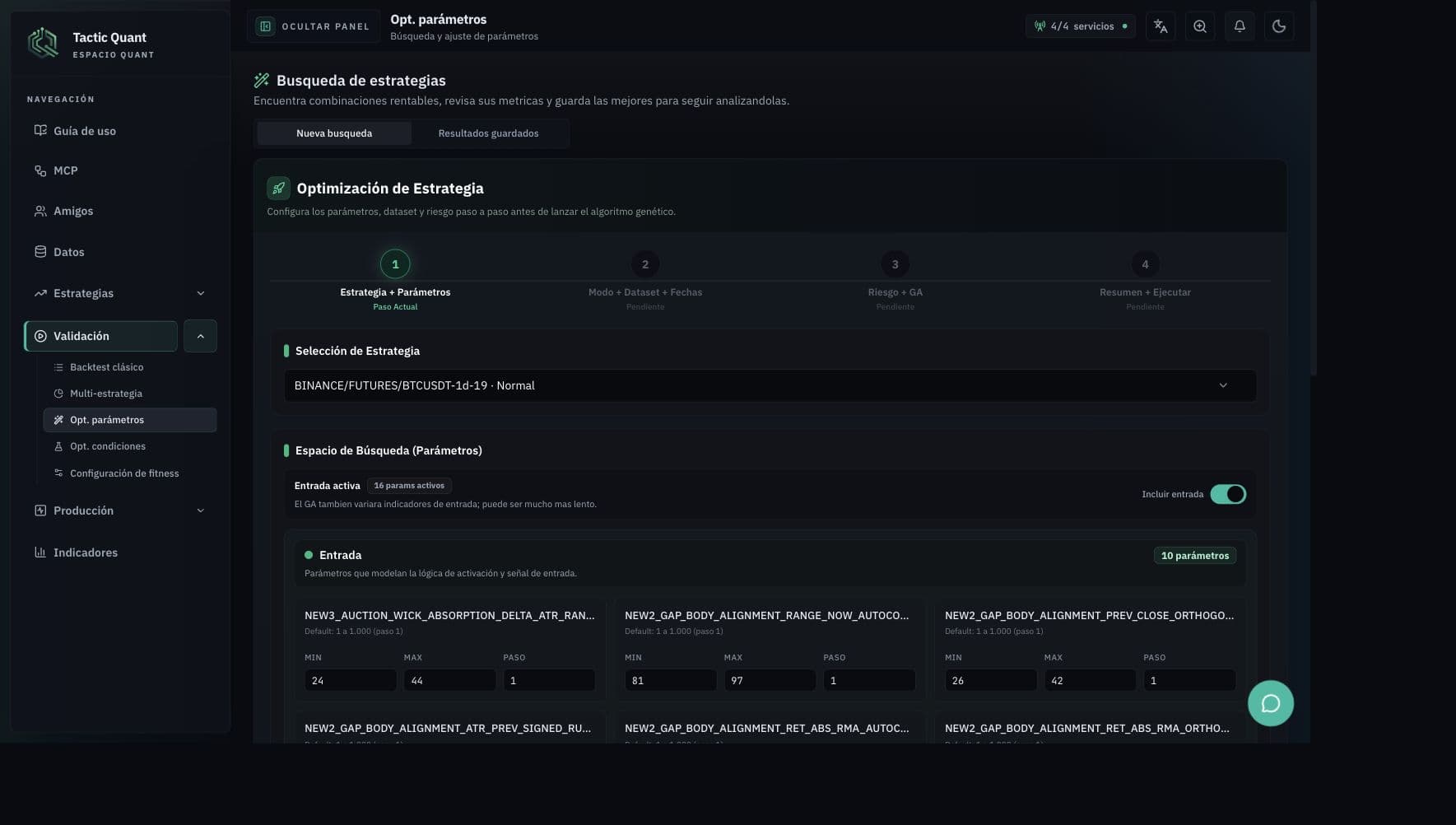Toggle dark mode moon icon
1456x825 pixels.
(1279, 26)
